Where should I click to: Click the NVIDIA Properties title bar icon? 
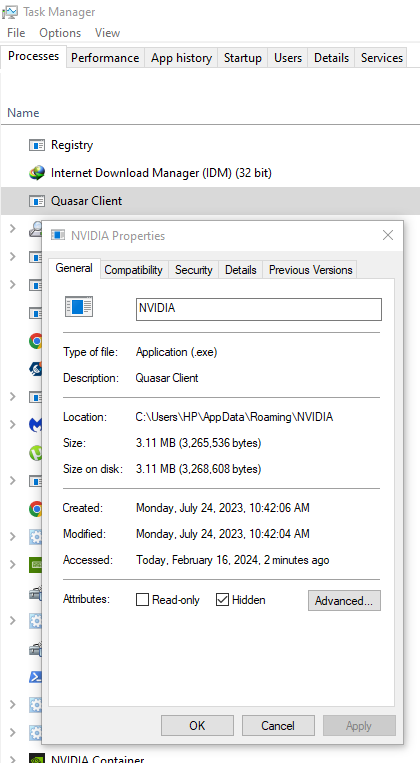click(x=58, y=236)
